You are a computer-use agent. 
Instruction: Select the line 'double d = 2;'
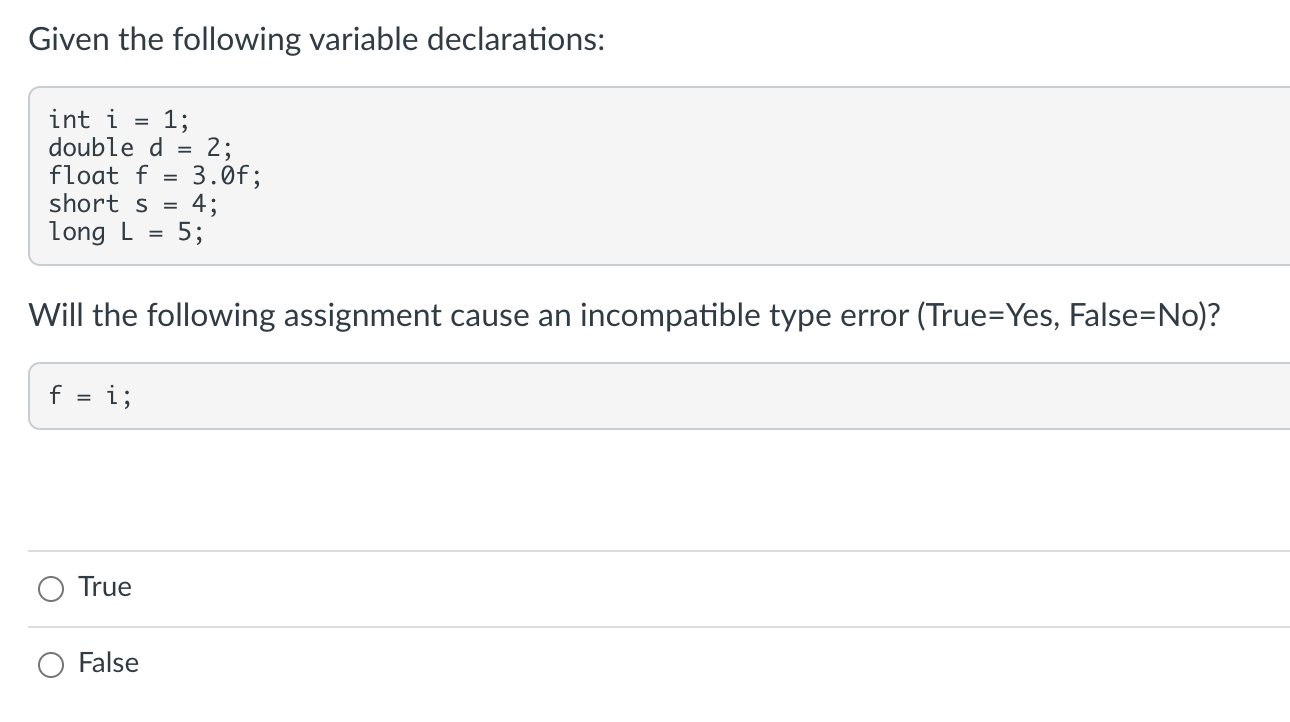pos(140,147)
